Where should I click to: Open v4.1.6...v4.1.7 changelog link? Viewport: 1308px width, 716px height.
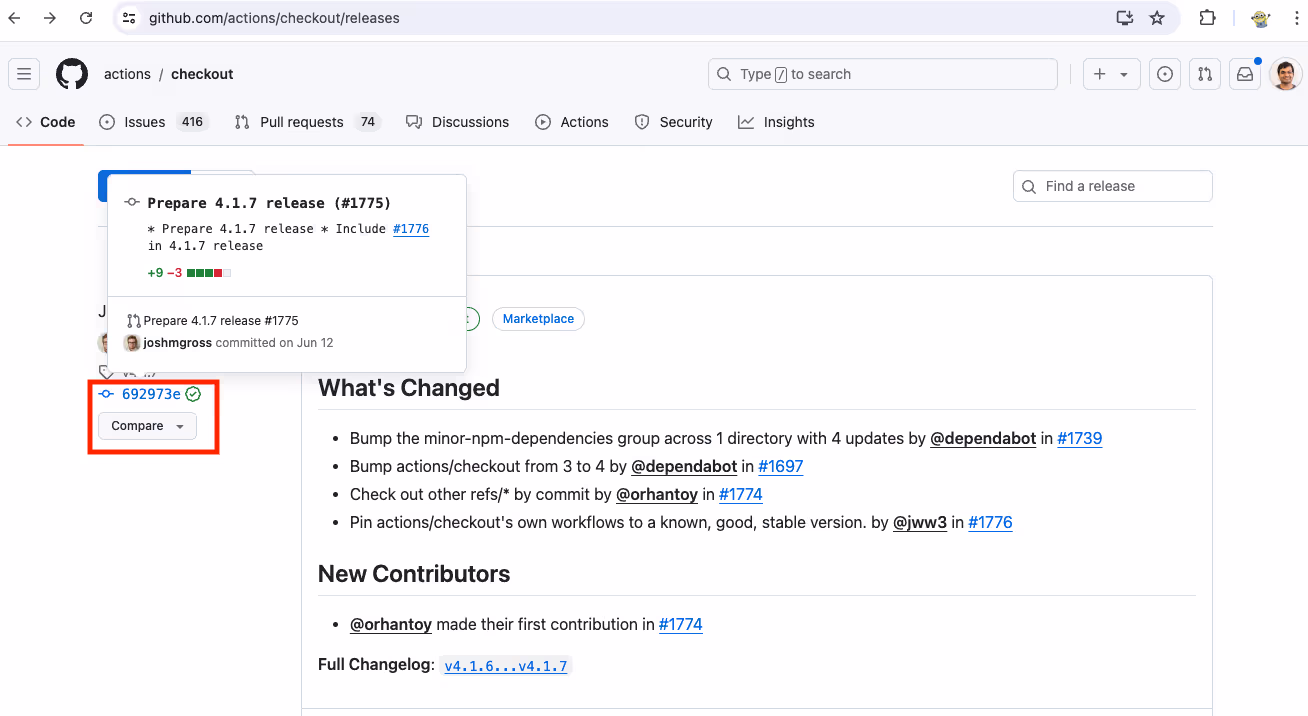tap(506, 666)
